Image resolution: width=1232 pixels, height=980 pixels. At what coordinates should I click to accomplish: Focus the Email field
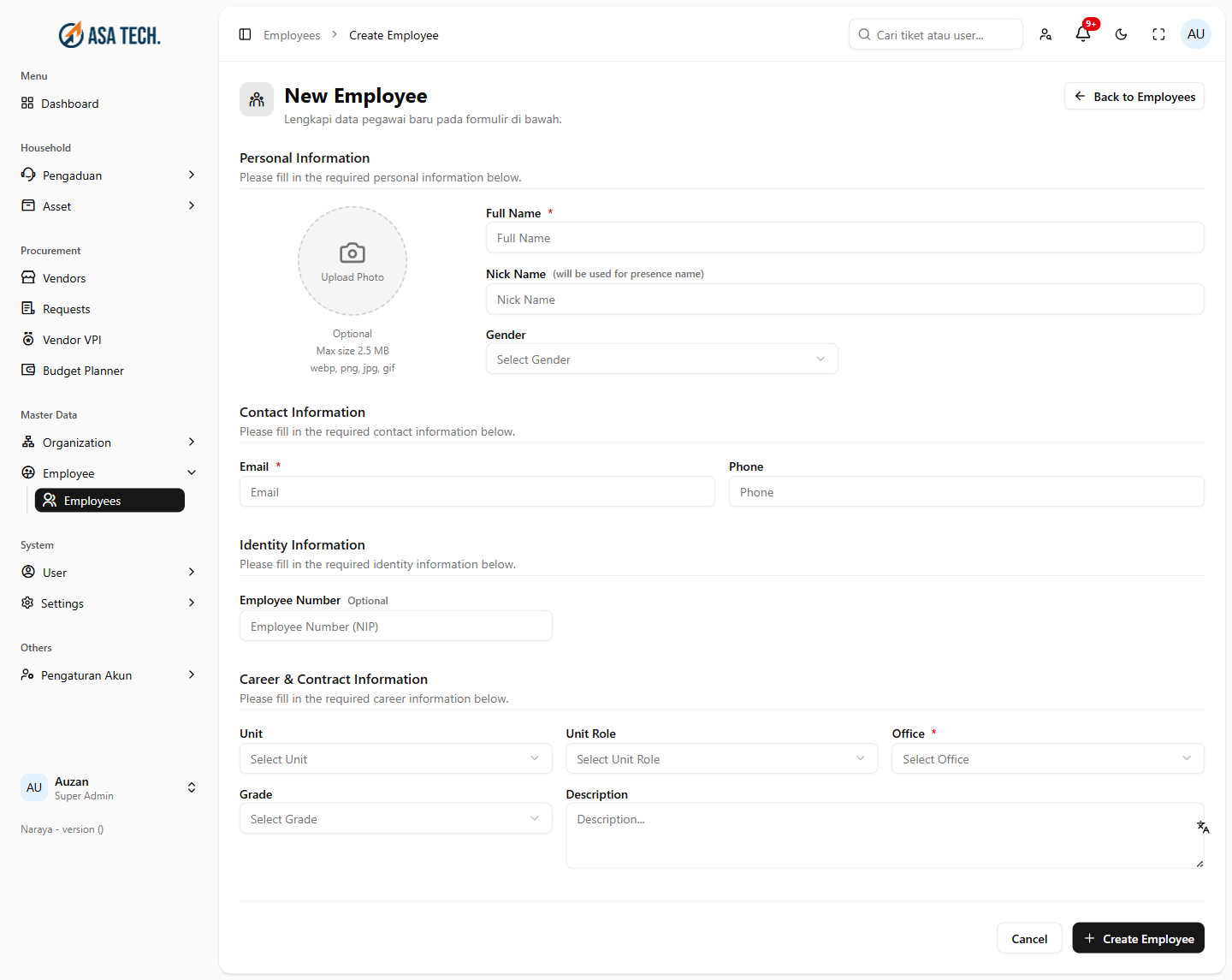(x=477, y=492)
